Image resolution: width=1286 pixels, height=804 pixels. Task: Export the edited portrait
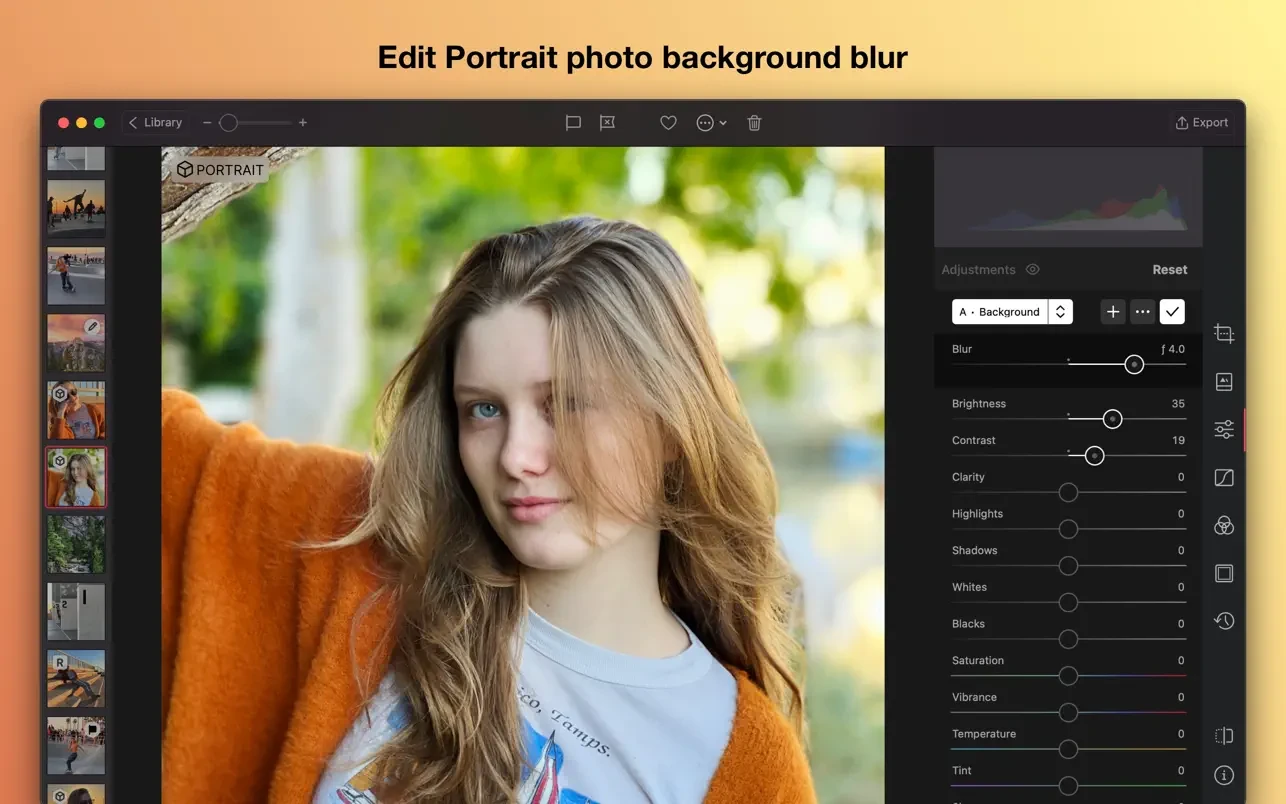pyautogui.click(x=1201, y=122)
